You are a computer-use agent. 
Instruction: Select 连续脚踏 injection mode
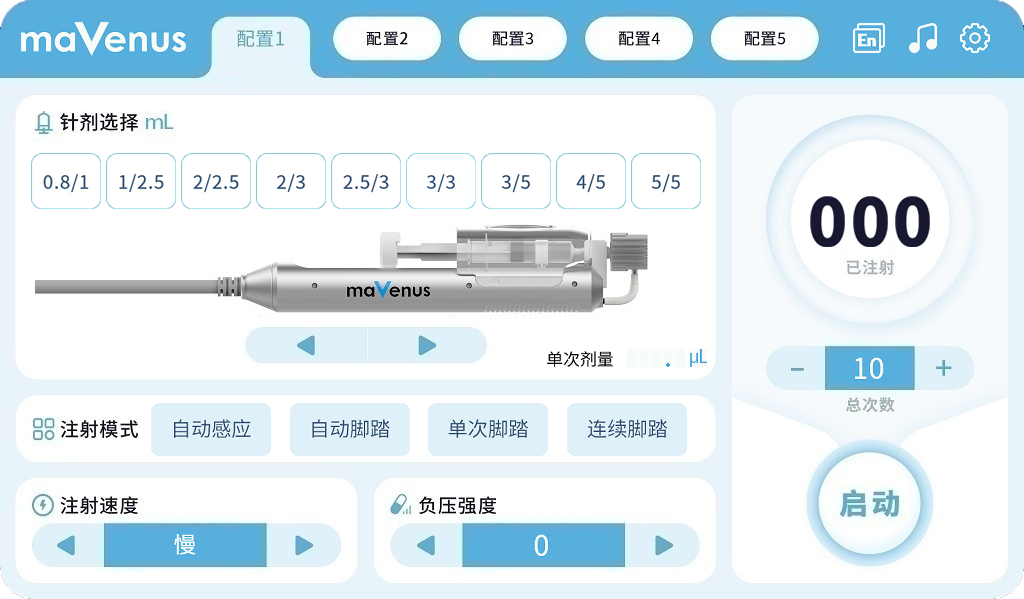point(627,429)
